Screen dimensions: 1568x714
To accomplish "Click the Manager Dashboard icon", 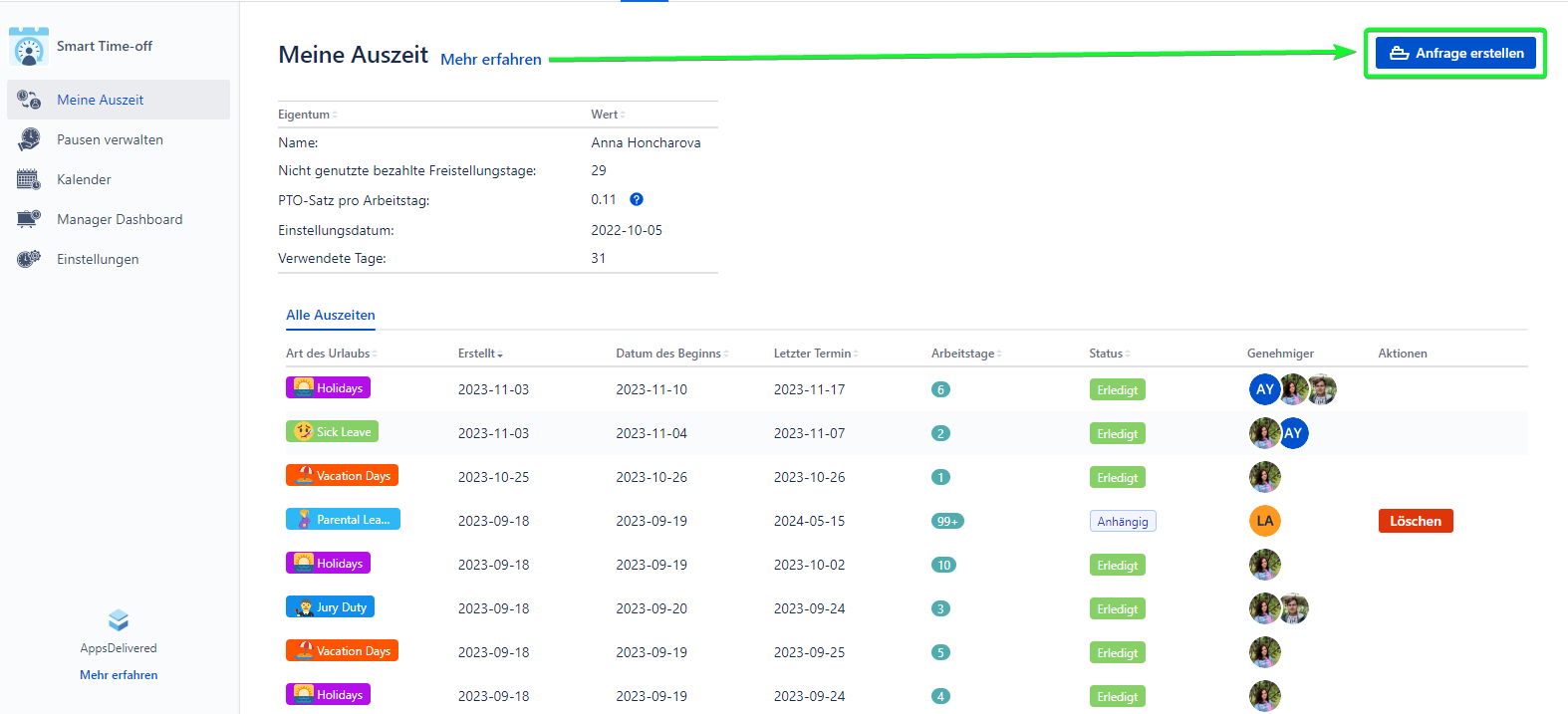I will click(x=29, y=219).
